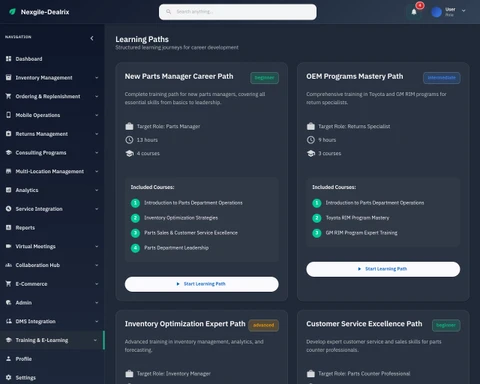Click the E-Commerce cart icon
Screen dimensions: 480x384
9,284
